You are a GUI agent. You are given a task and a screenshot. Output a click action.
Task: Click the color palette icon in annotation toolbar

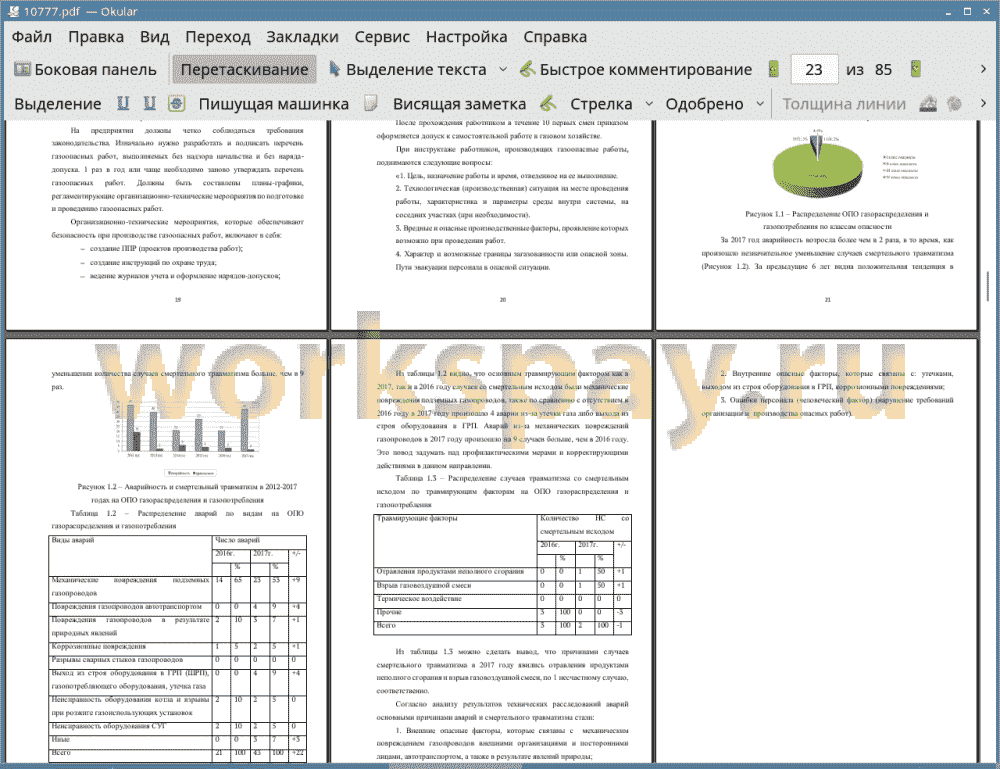click(x=954, y=103)
